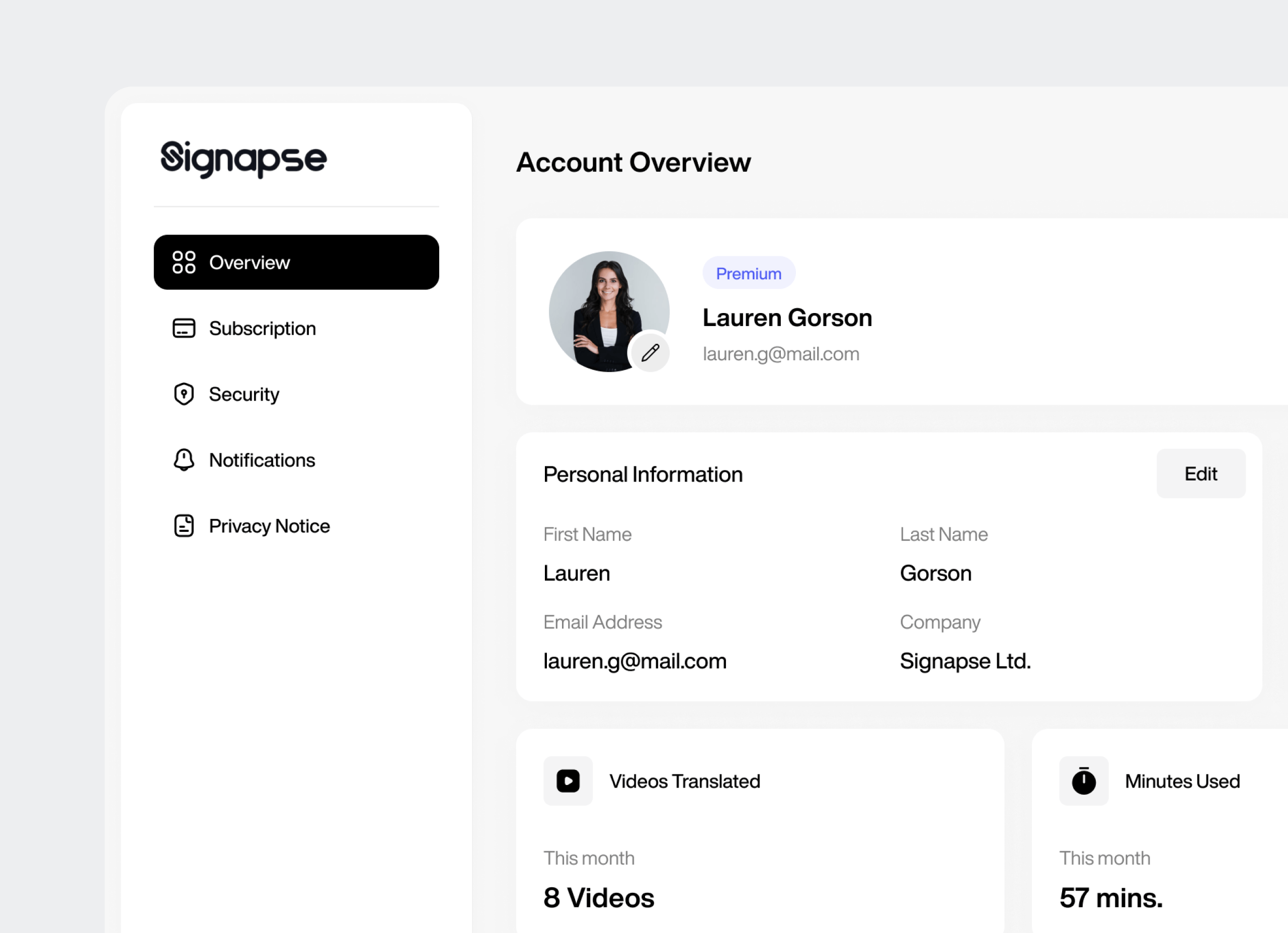Click the Subscription card icon

(x=184, y=328)
